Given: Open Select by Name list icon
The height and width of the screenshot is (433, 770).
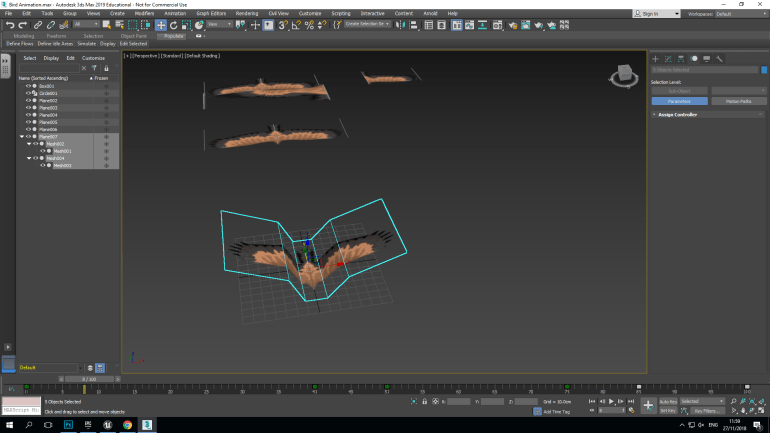Looking at the screenshot, I should [119, 25].
